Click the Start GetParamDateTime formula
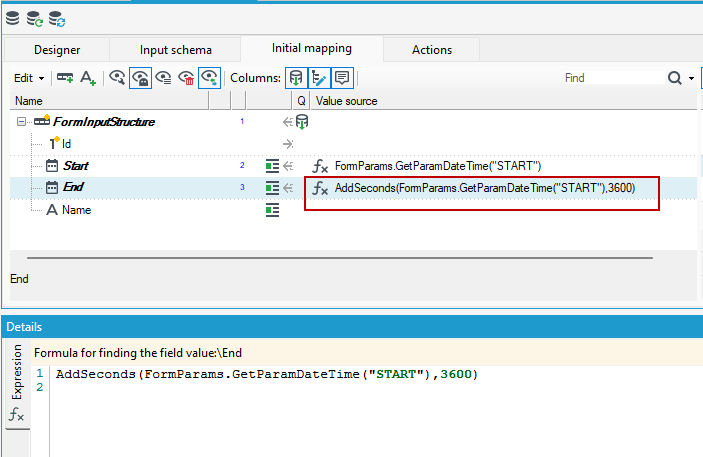 tap(438, 166)
